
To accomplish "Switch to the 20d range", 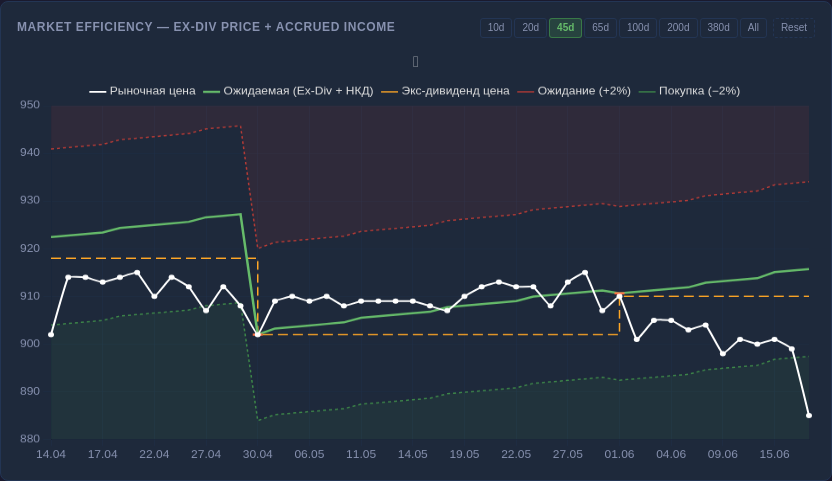I will point(530,28).
